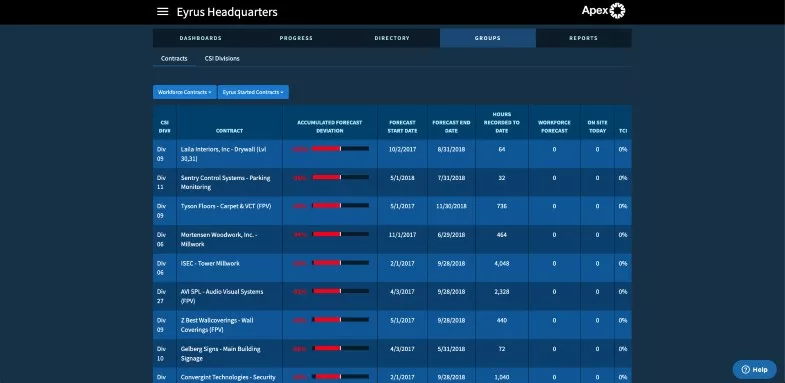This screenshot has width=785, height=383.
Task: Sort by the Contract column header
Action: [229, 131]
